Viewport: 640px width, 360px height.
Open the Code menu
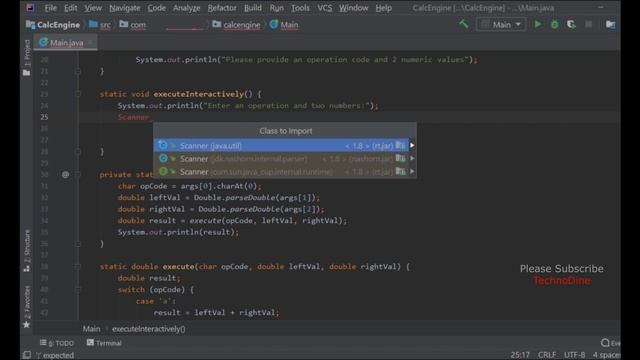click(156, 8)
